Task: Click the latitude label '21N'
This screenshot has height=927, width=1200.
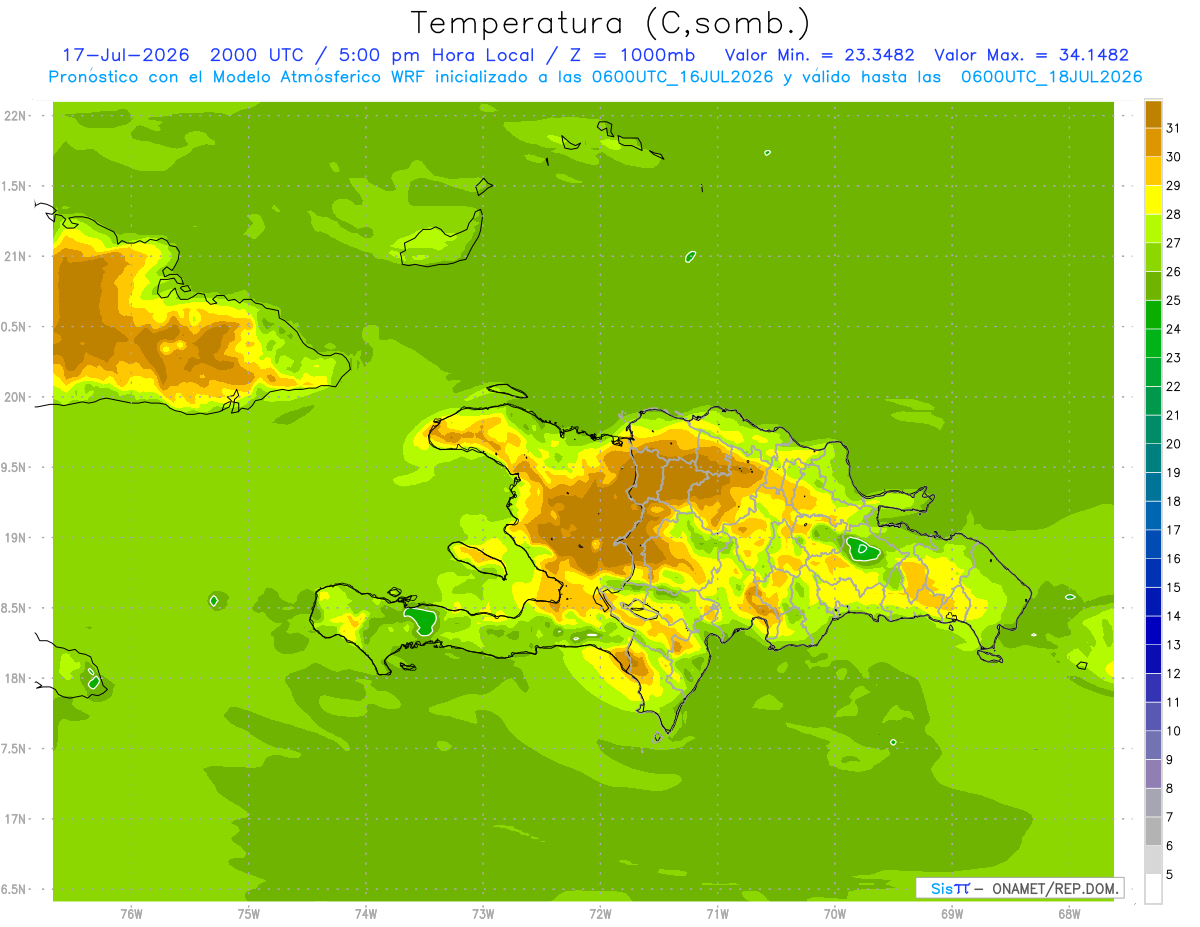Action: coord(14,257)
